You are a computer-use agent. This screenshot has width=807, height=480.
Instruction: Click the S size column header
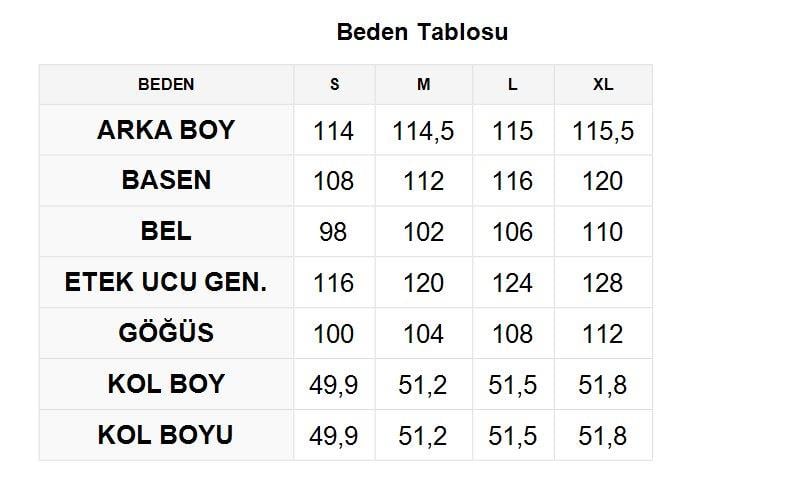tap(335, 84)
